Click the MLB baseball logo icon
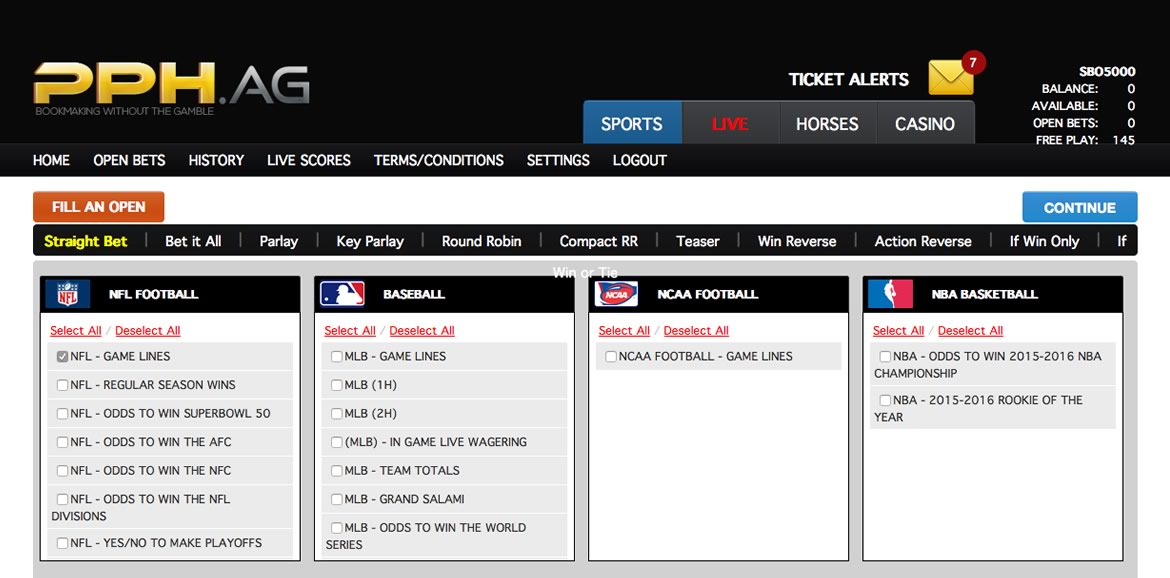Viewport: 1170px width, 578px height. point(342,294)
